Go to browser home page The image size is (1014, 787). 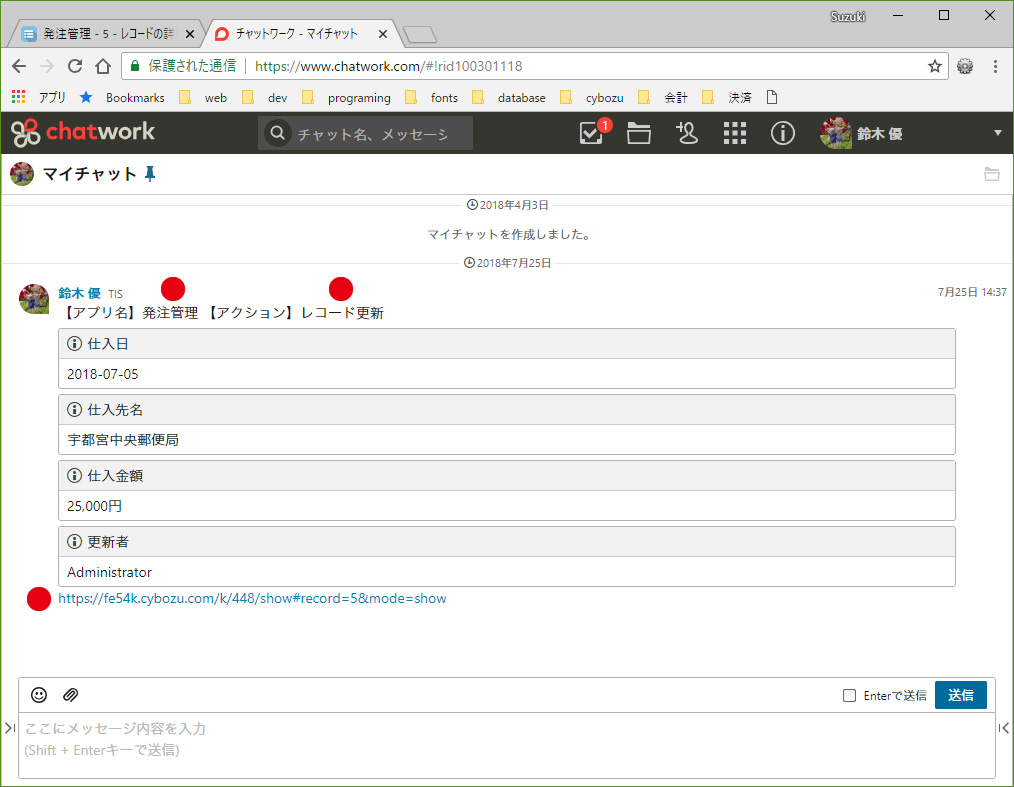pos(103,66)
